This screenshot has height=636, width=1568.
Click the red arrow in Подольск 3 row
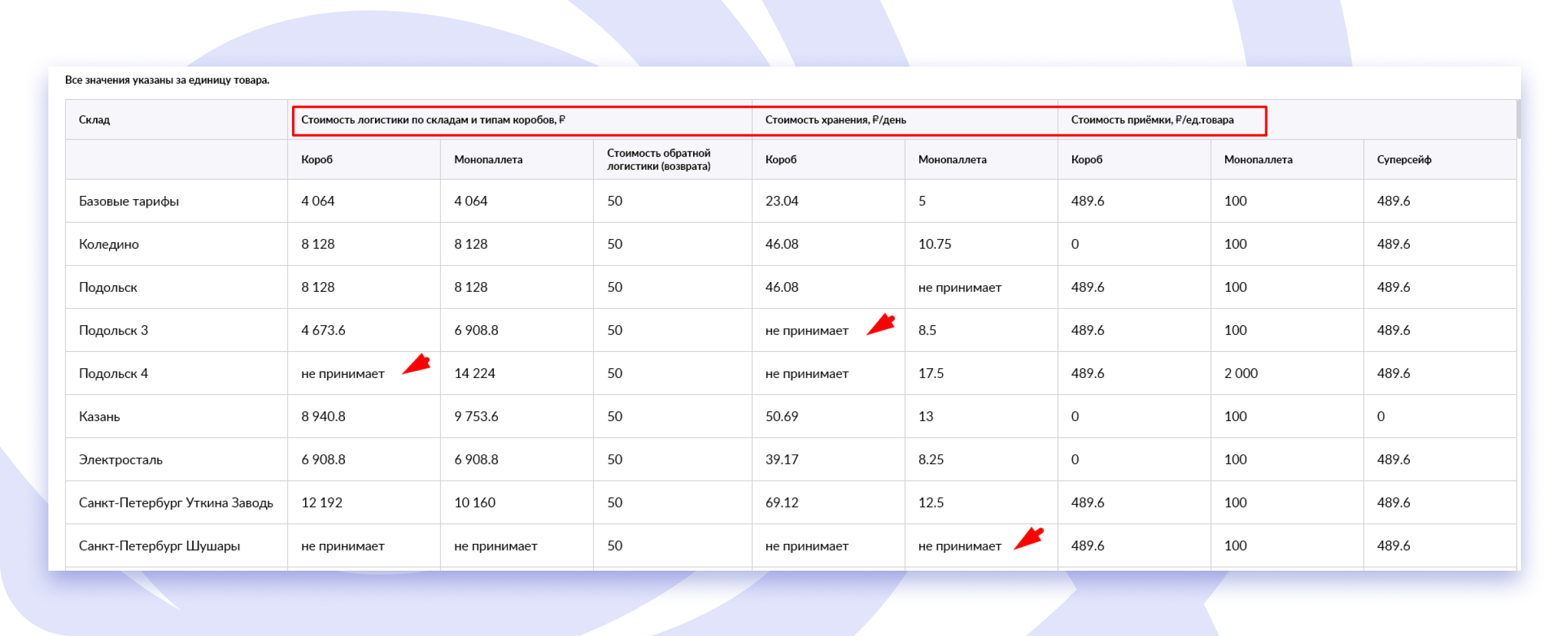pos(881,325)
